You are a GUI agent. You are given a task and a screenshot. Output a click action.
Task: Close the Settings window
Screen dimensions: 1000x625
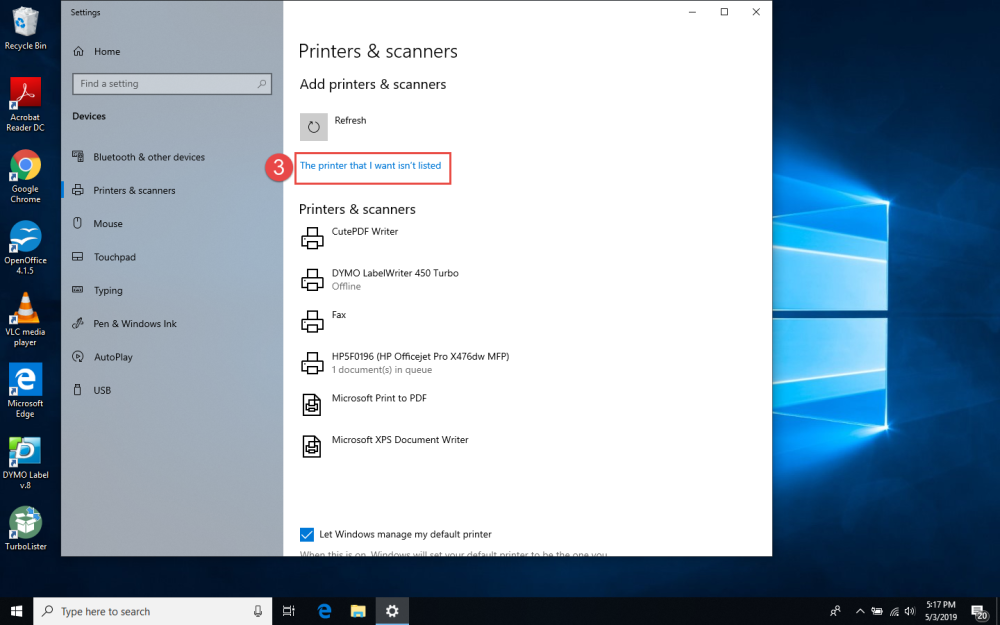point(756,12)
